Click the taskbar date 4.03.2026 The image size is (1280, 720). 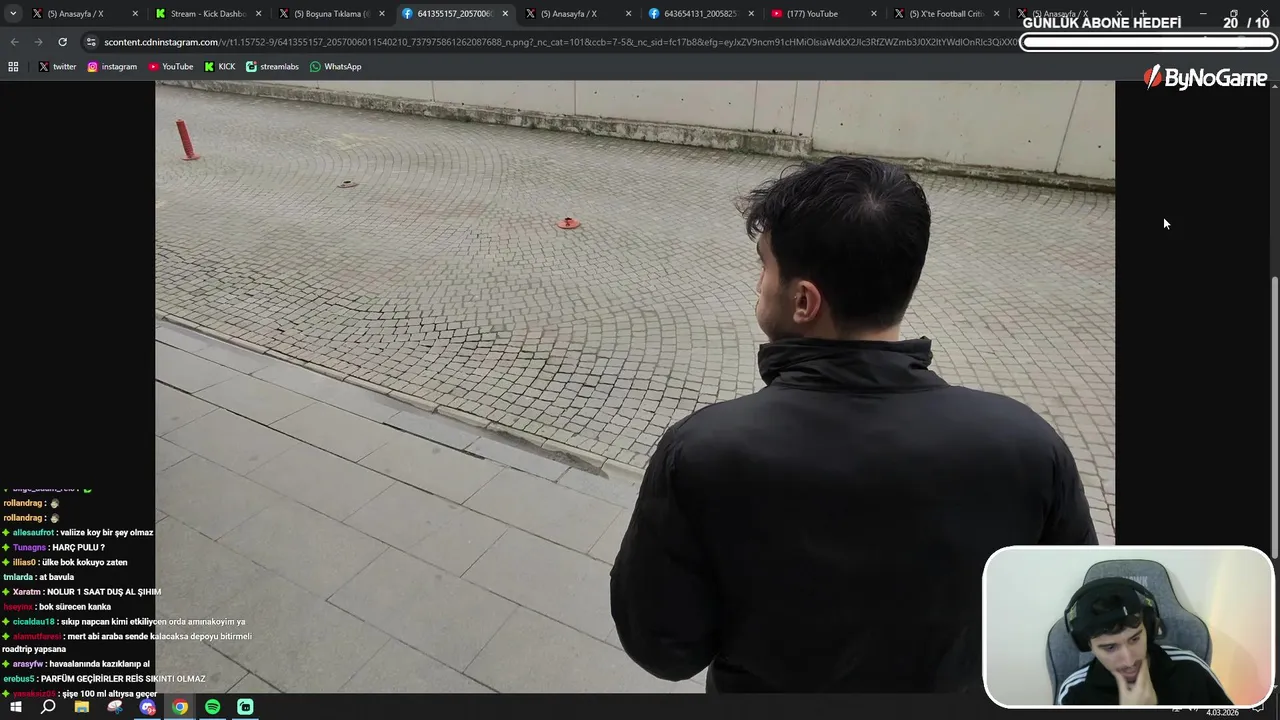pyautogui.click(x=1222, y=713)
